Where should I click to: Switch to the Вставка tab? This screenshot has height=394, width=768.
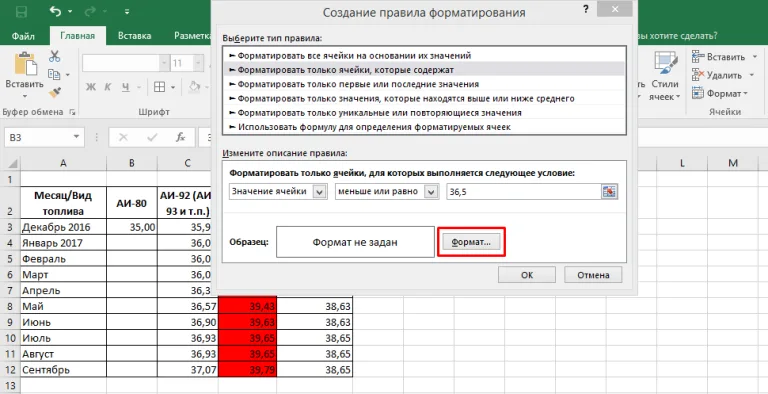135,36
